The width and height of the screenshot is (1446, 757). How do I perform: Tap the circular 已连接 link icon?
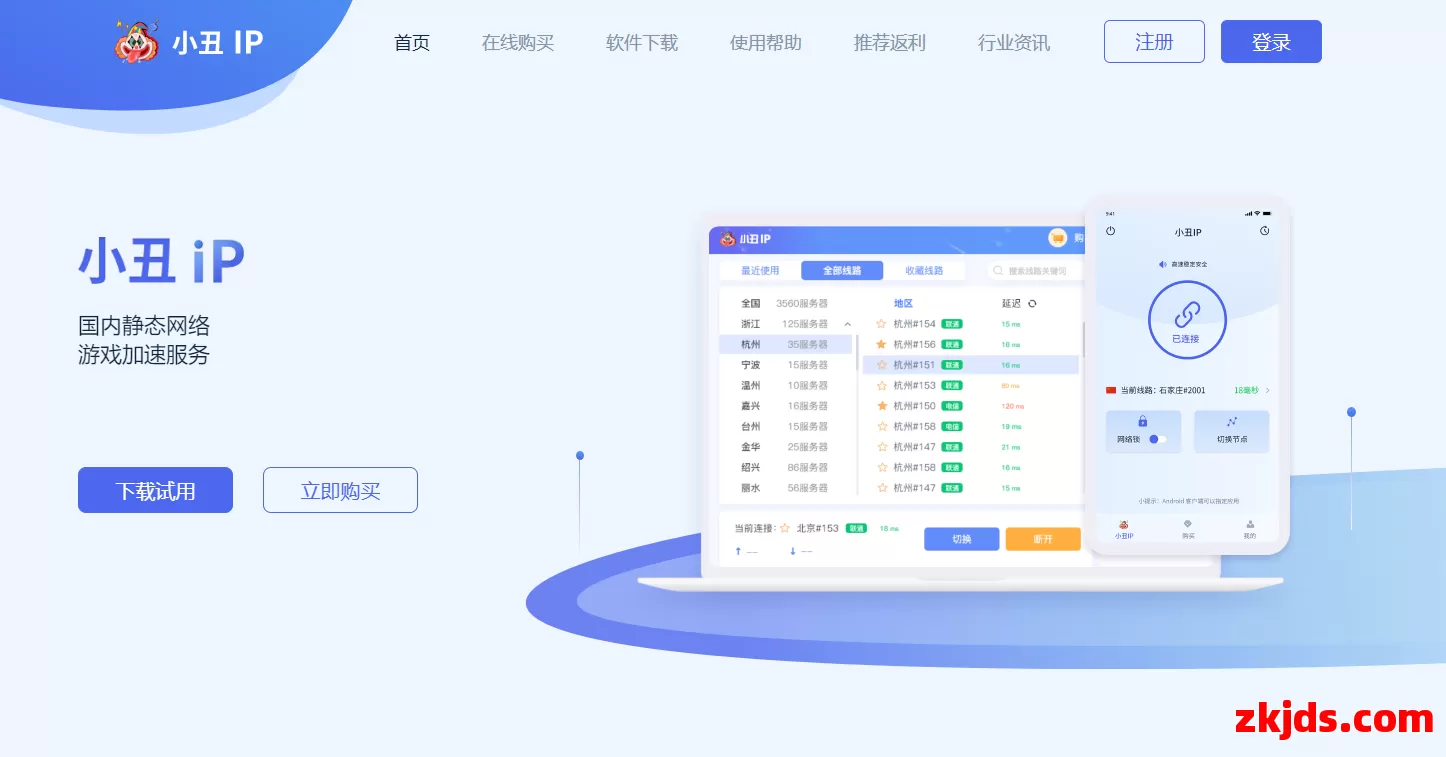point(1186,319)
